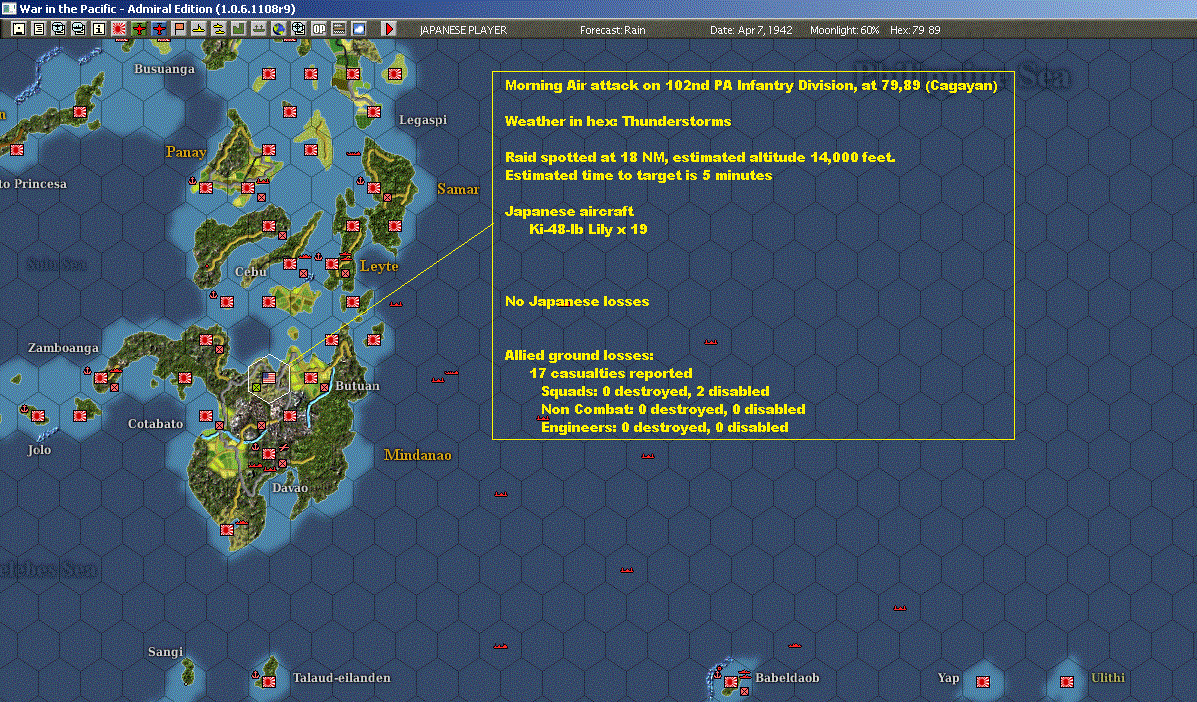The width and height of the screenshot is (1197, 702).
Task: Click the Puerto Princesa label at left edge
Action: (34, 184)
